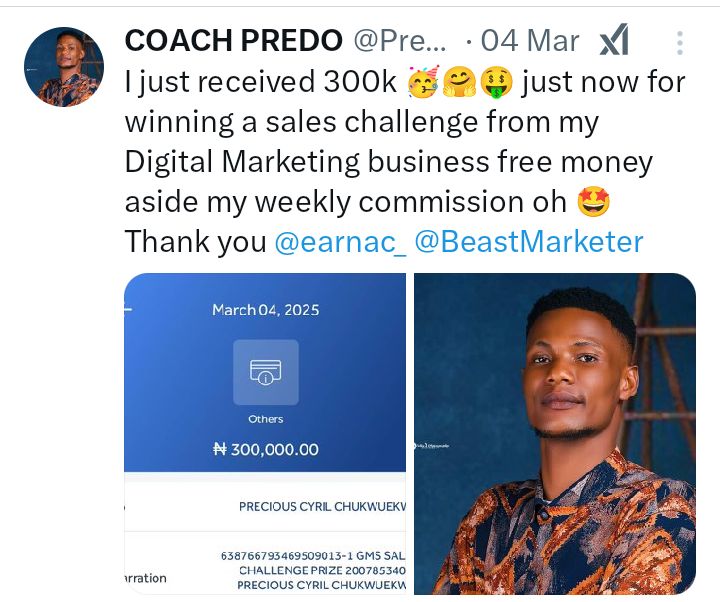Image resolution: width=720 pixels, height=602 pixels.
Task: Open COACH PREDO's profile picture
Action: (x=64, y=66)
